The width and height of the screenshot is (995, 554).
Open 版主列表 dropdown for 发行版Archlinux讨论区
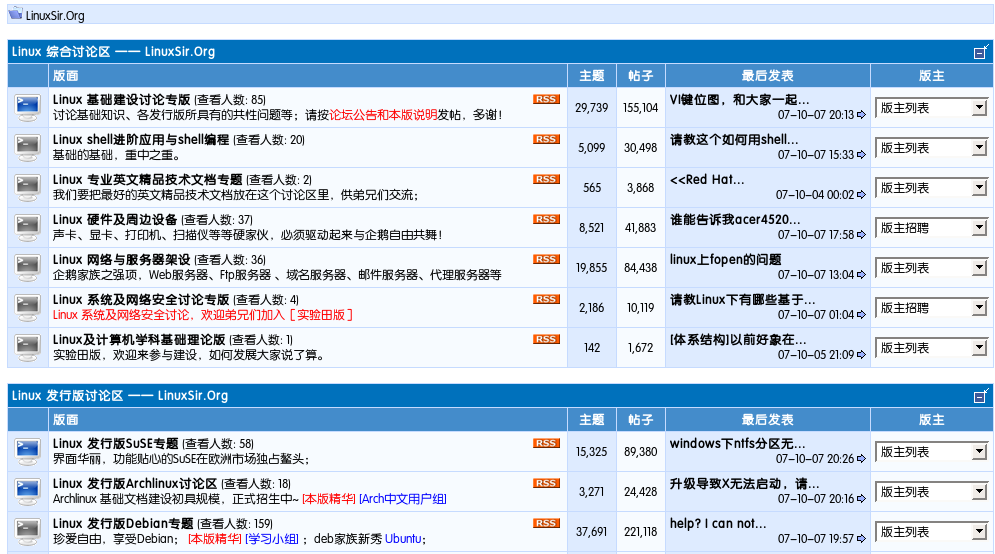pyautogui.click(x=932, y=492)
